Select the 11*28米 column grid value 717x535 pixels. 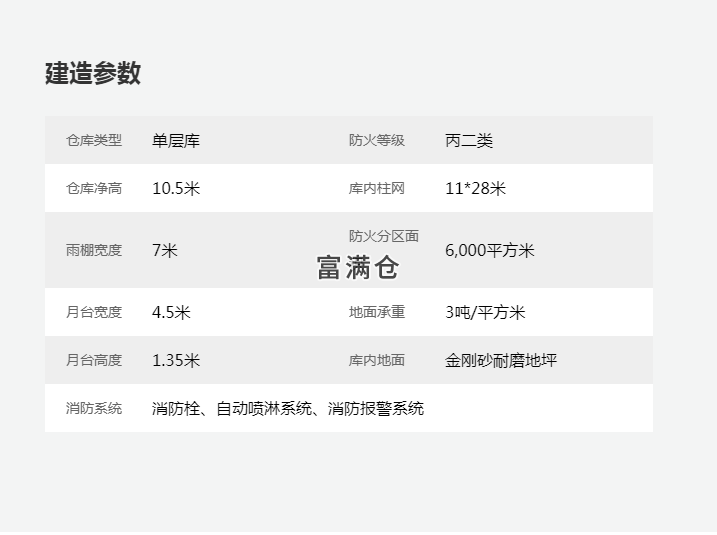(475, 189)
